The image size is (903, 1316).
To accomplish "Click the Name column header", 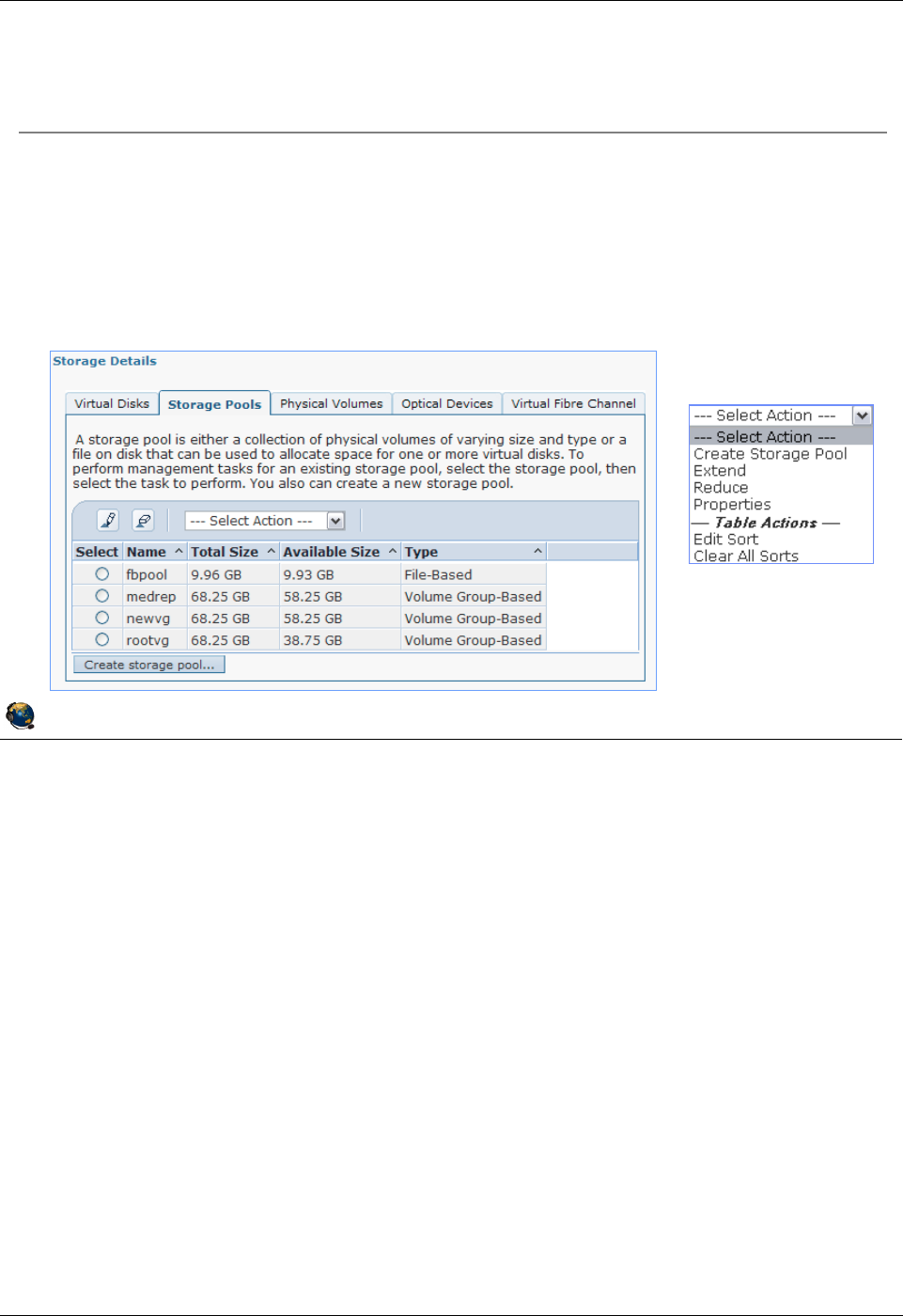I will 154,552.
